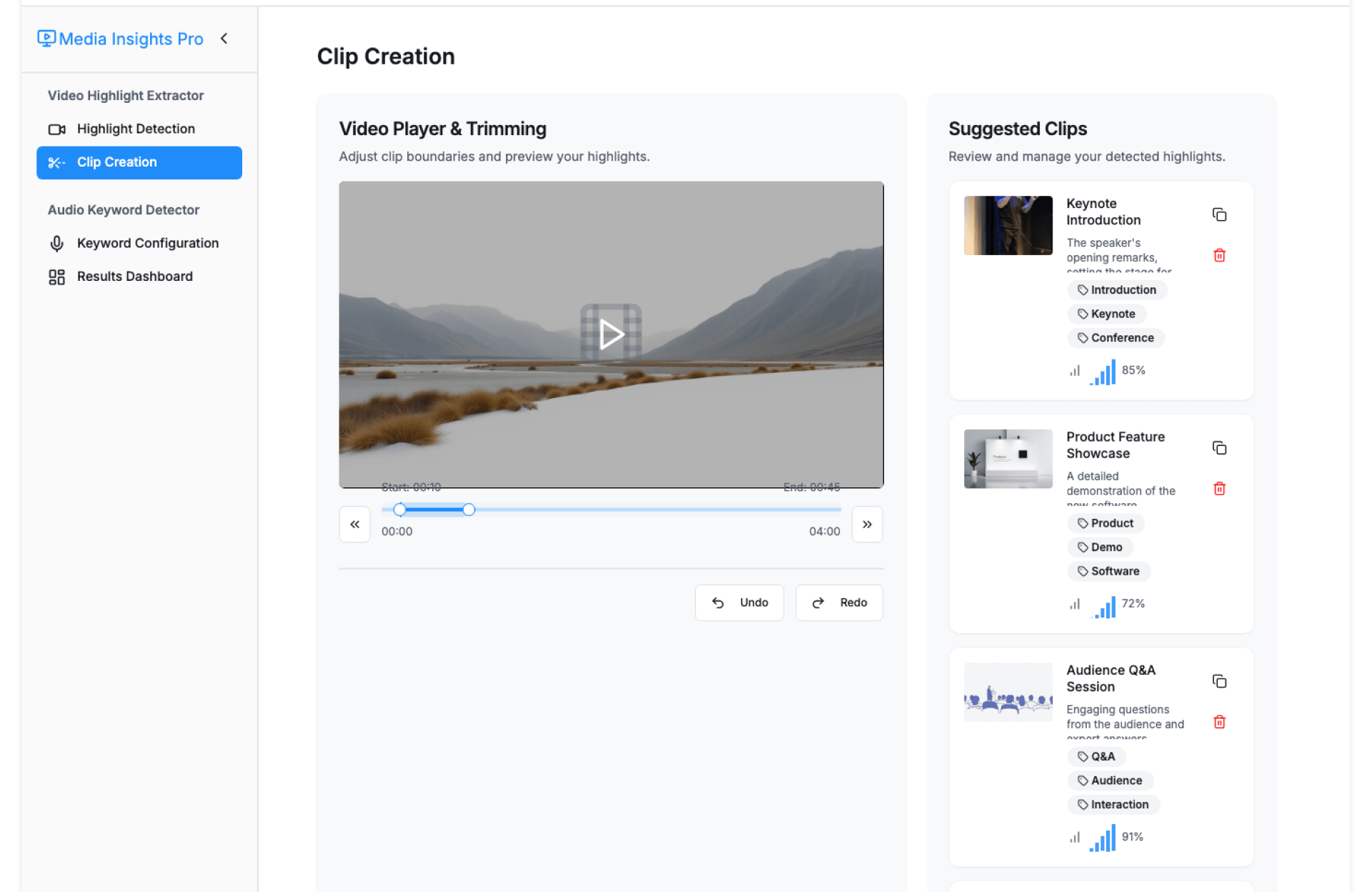Copy the Keynote Introduction clip
Viewport: 1372px width, 892px height.
[x=1219, y=214]
